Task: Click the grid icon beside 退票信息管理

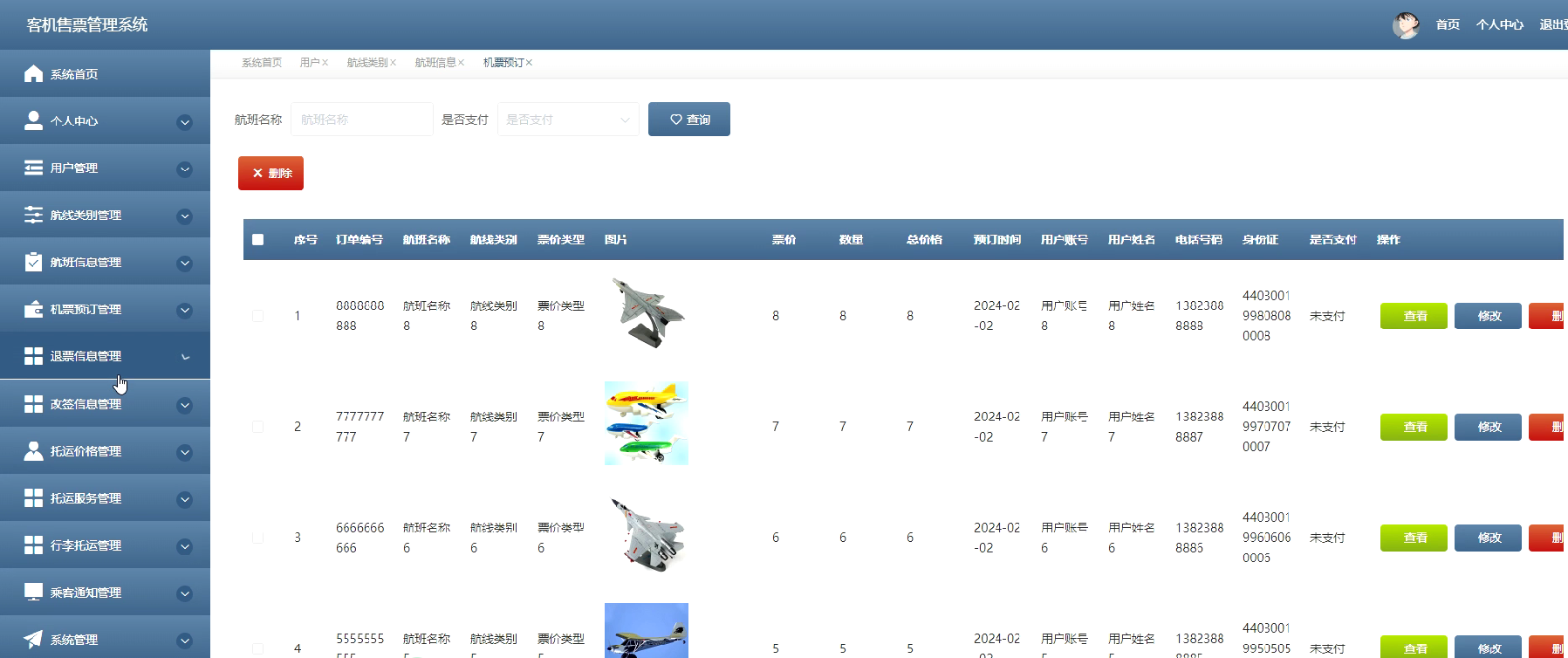Action: click(x=33, y=356)
